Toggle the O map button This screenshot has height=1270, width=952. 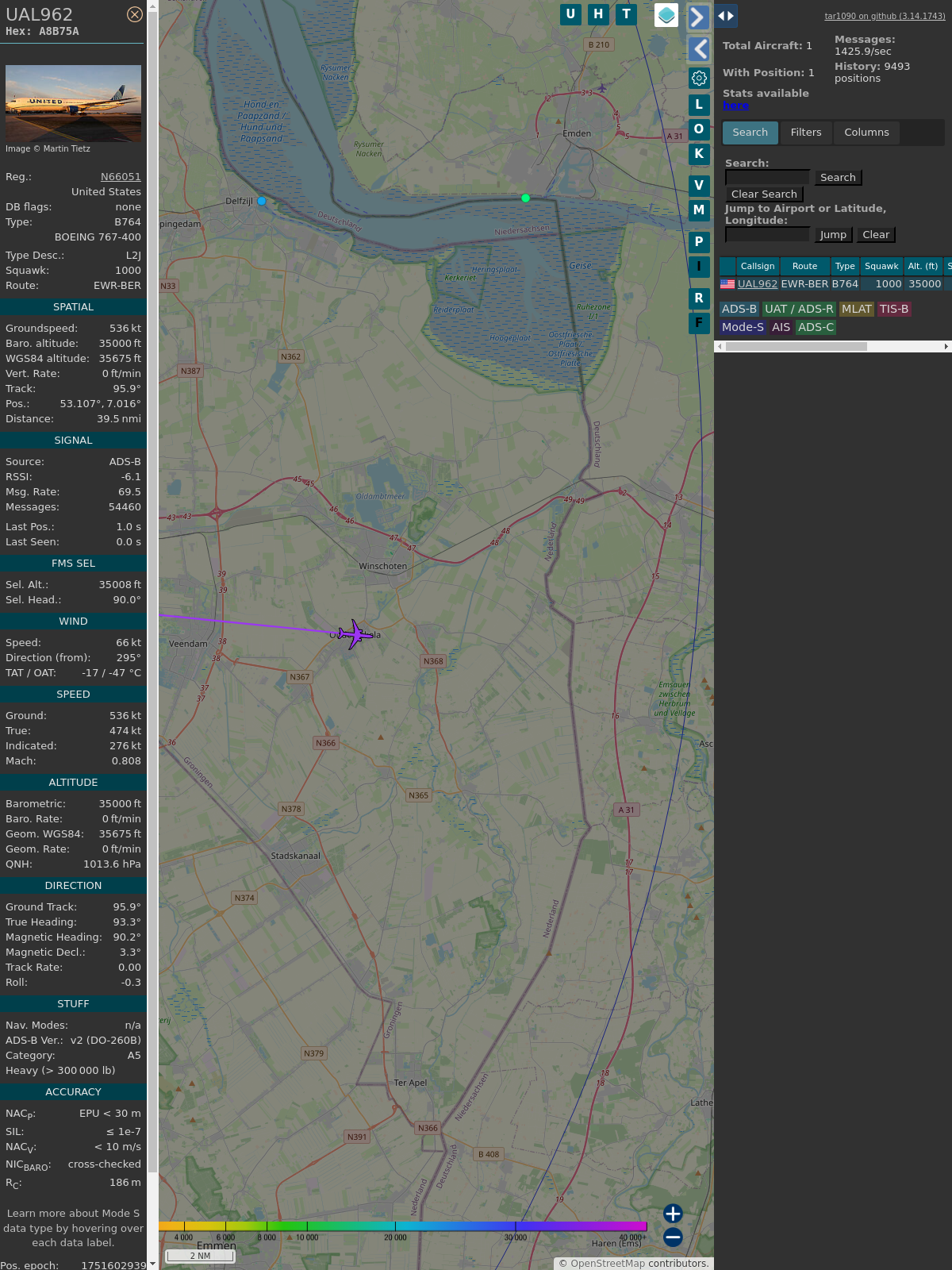click(699, 129)
